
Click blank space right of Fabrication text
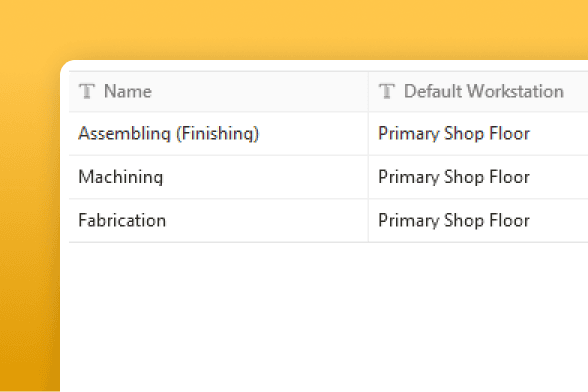tap(266, 220)
